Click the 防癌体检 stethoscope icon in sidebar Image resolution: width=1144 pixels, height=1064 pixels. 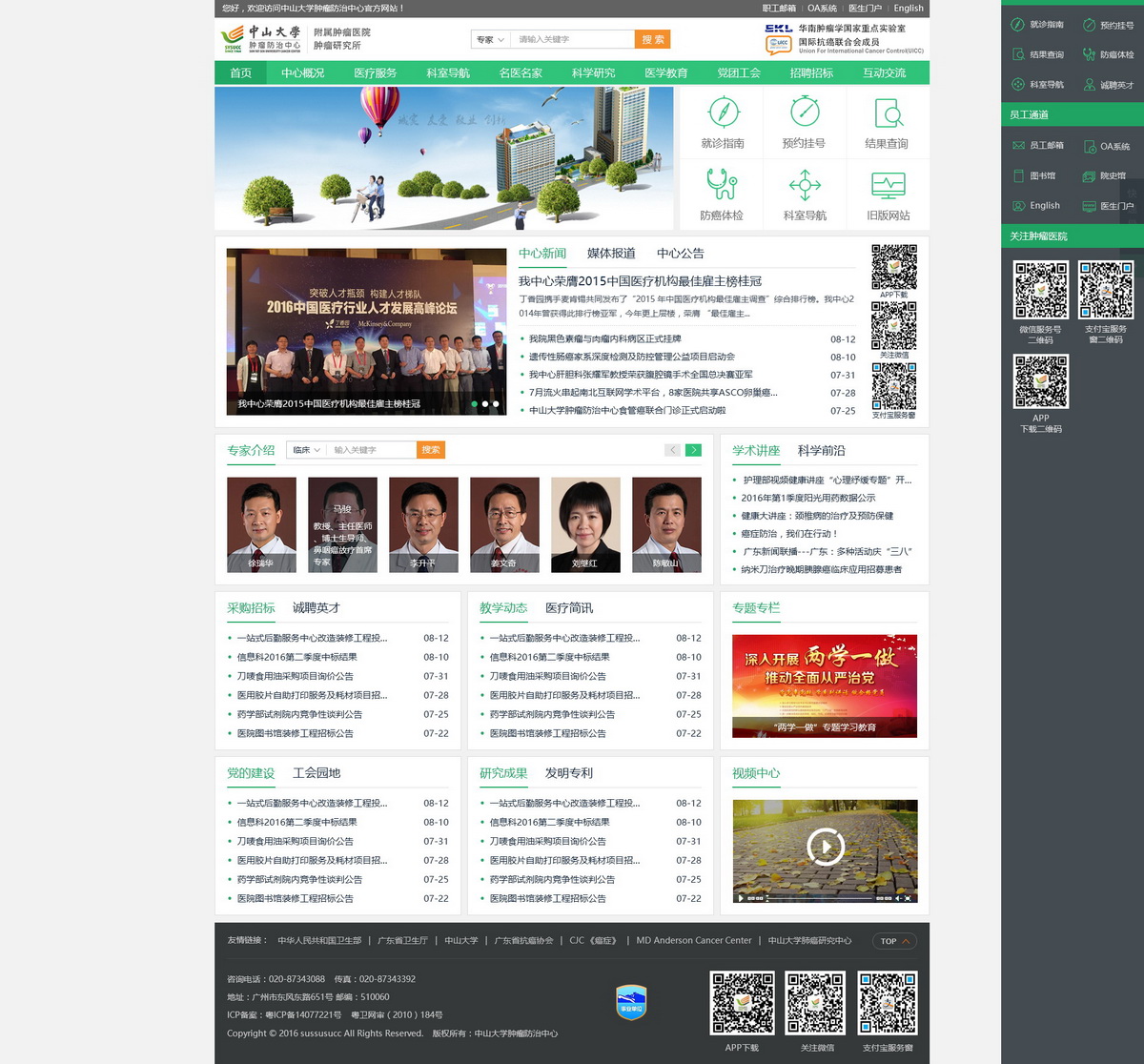1089,54
